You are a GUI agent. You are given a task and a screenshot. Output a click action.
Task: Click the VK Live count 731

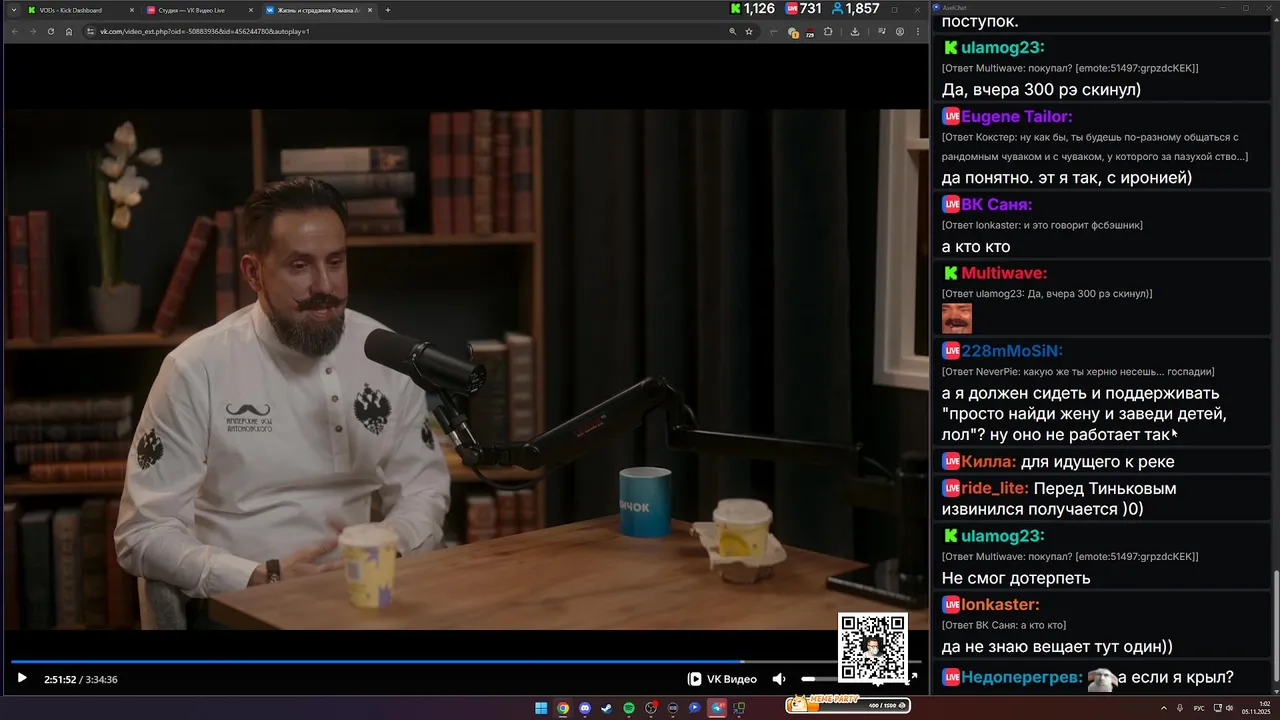tap(803, 8)
